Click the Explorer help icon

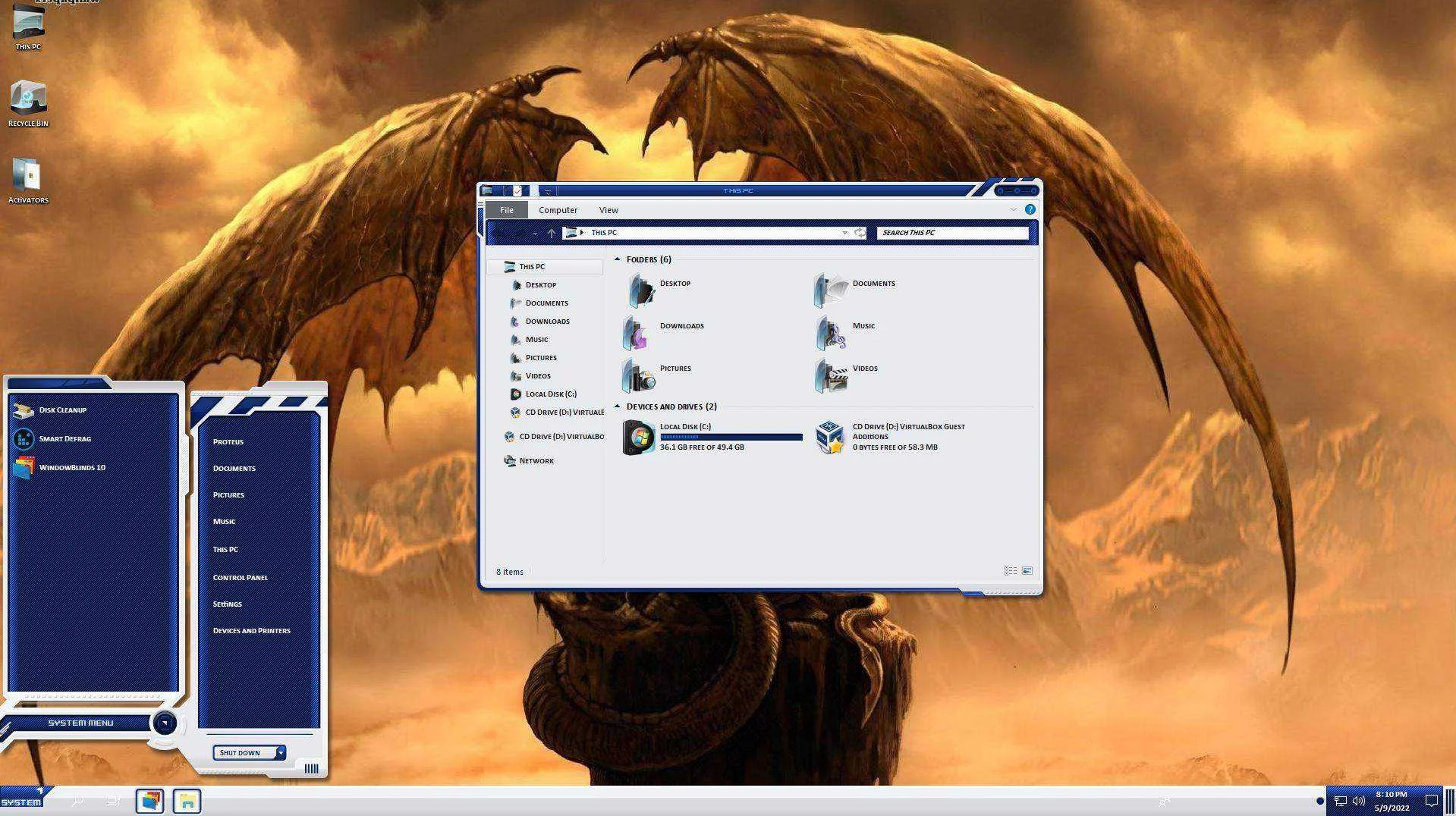coord(1030,209)
